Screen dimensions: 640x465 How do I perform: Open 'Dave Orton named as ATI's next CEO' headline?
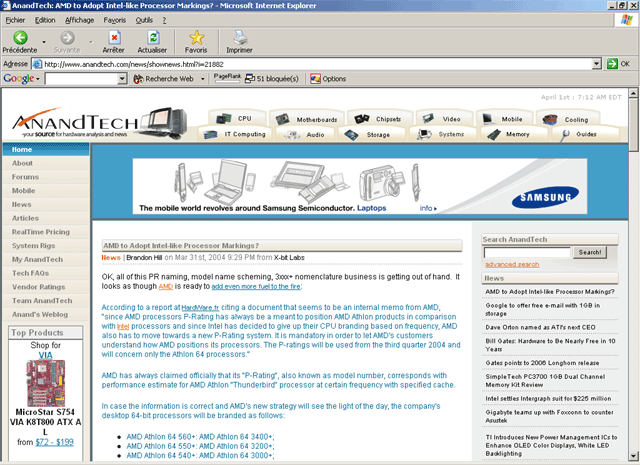(x=540, y=327)
